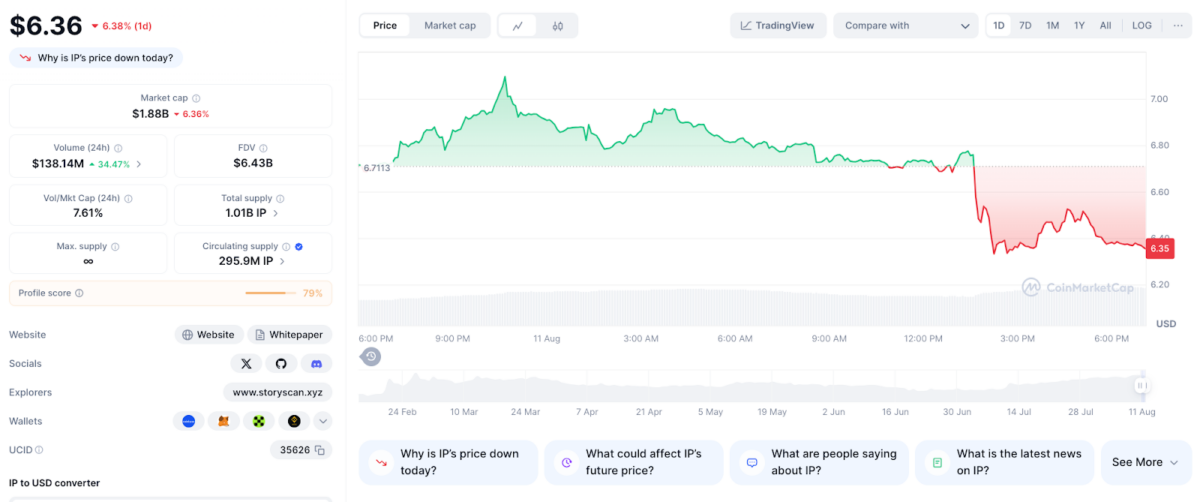Open www.storyscan.xyz explorer link

click(277, 393)
